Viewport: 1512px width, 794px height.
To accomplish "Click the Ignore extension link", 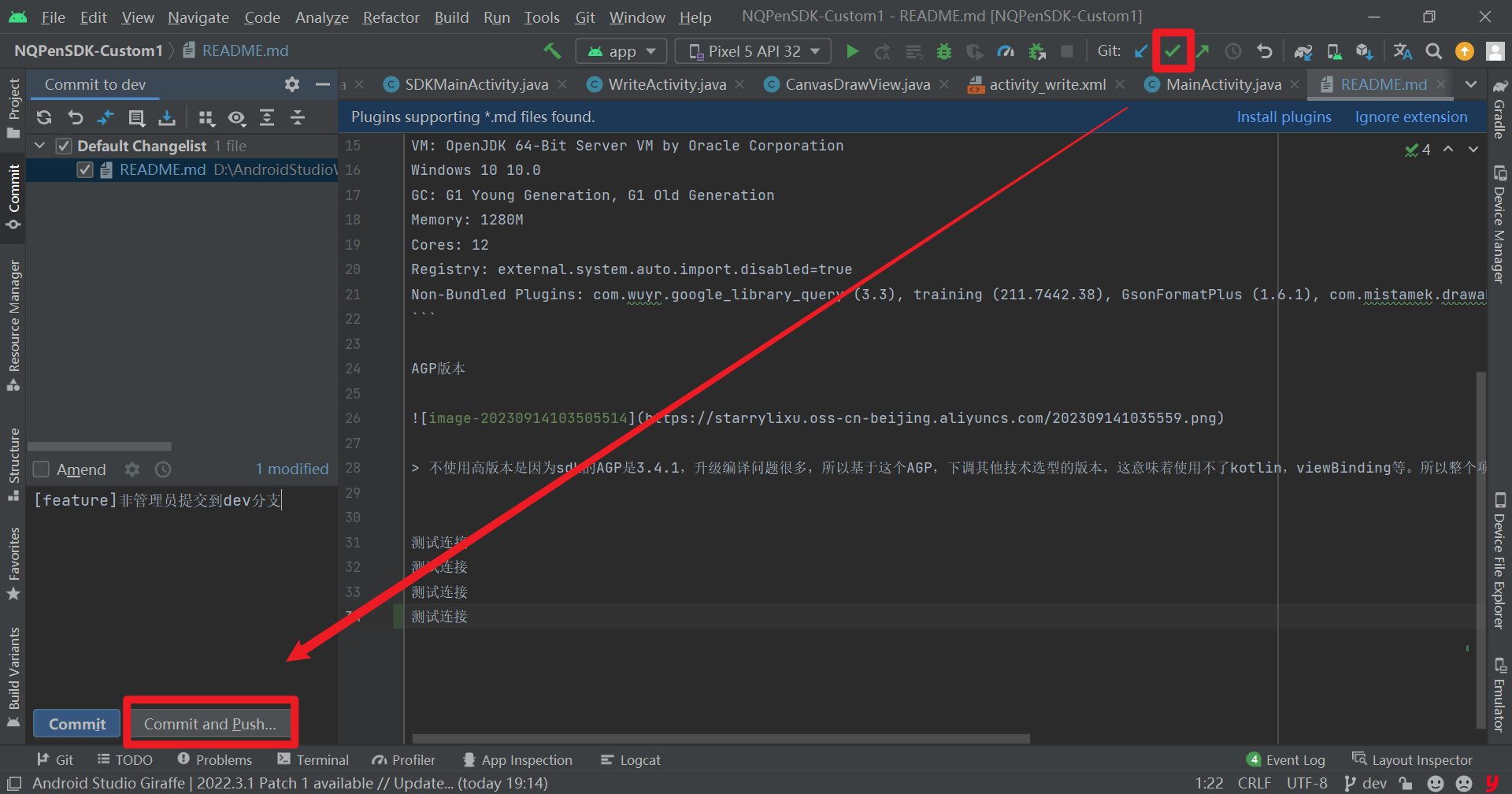I will [x=1410, y=117].
